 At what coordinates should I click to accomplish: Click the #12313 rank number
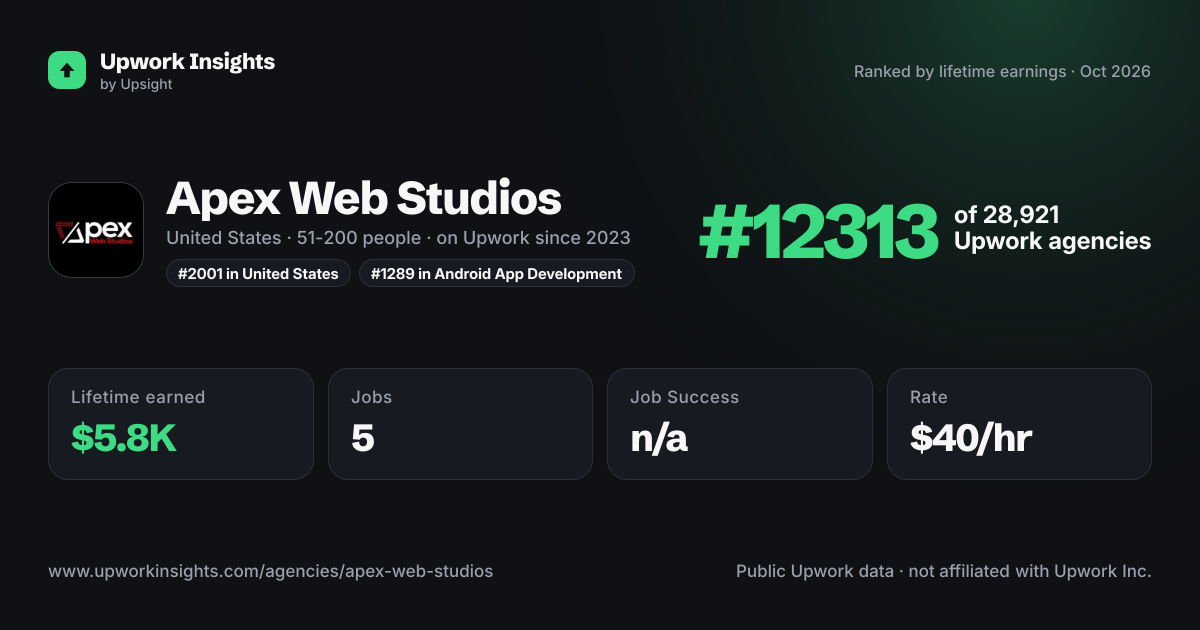click(819, 231)
